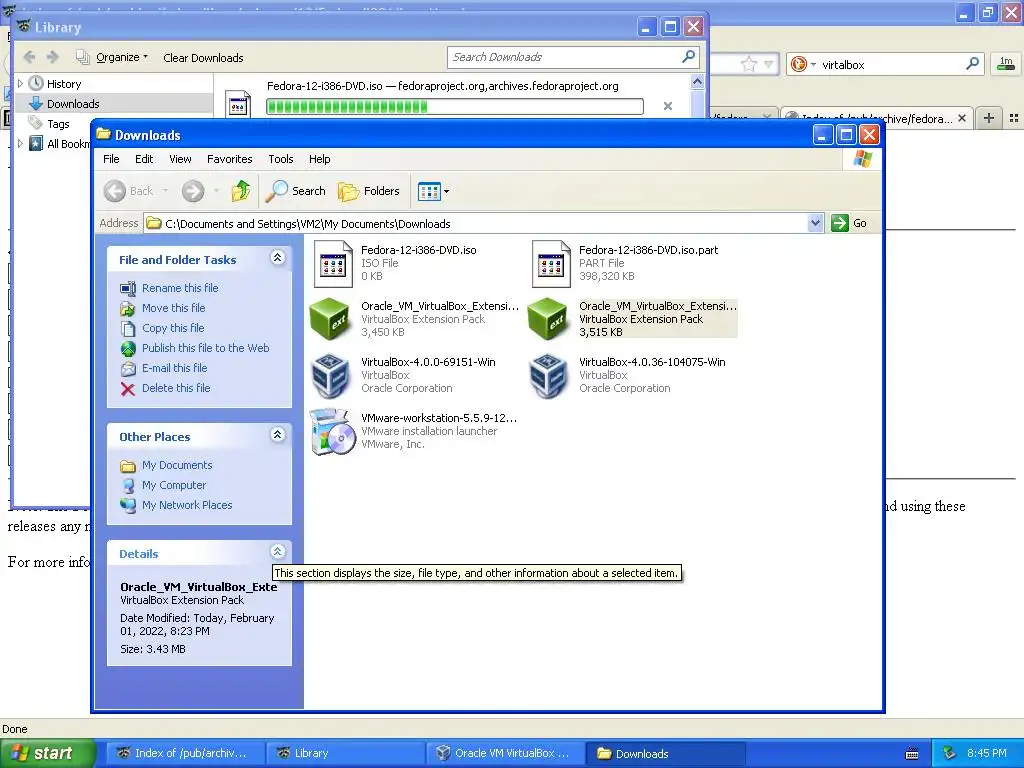1024x768 pixels.
Task: Click Clear Downloads in Library
Action: tap(203, 57)
